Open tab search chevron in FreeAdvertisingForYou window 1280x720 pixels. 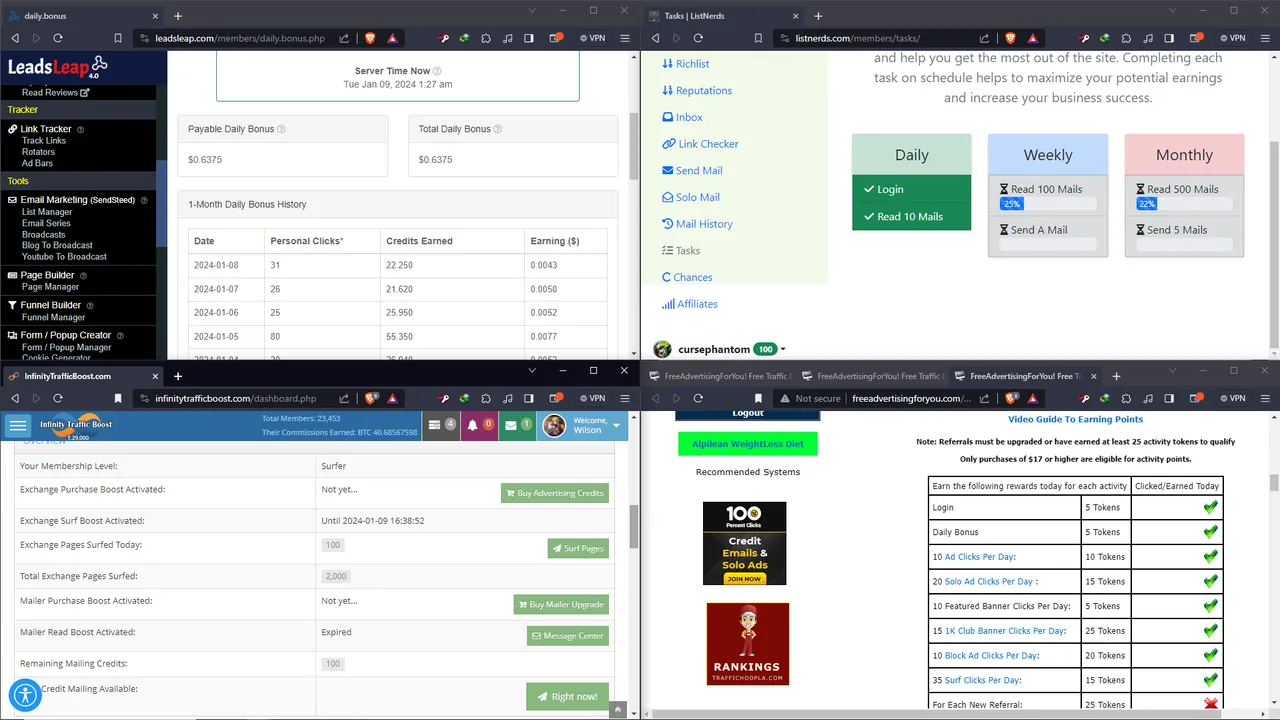point(1171,371)
